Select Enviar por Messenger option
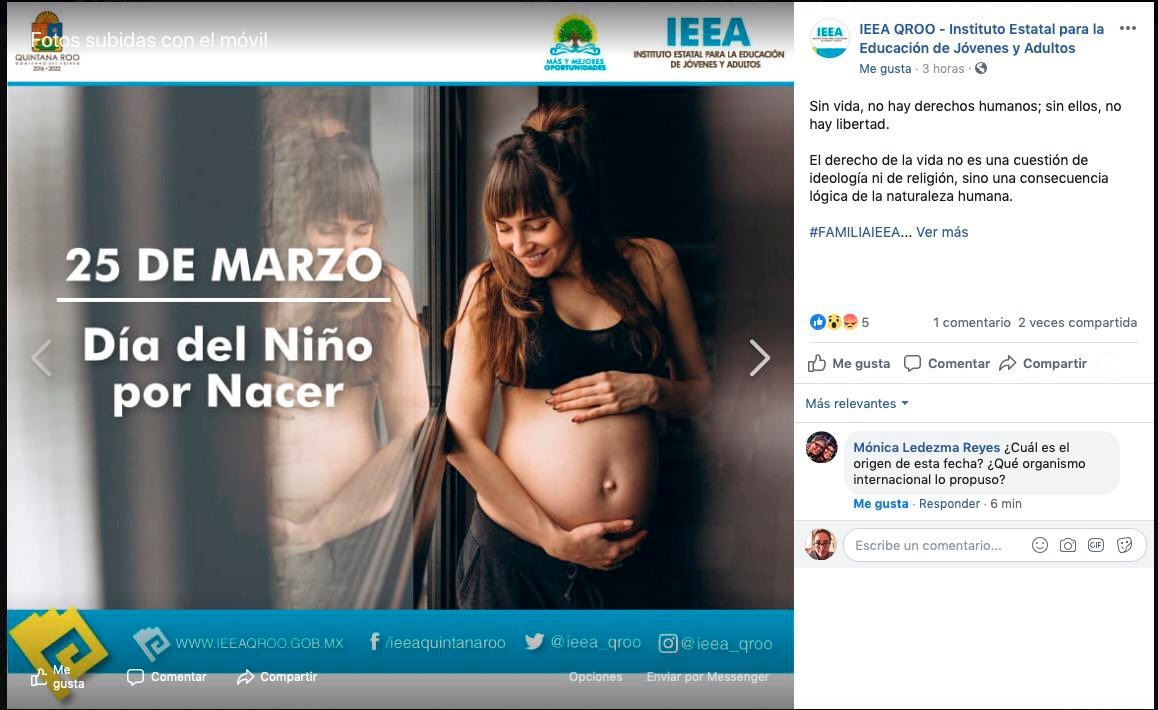Image resolution: width=1158 pixels, height=710 pixels. (x=708, y=677)
